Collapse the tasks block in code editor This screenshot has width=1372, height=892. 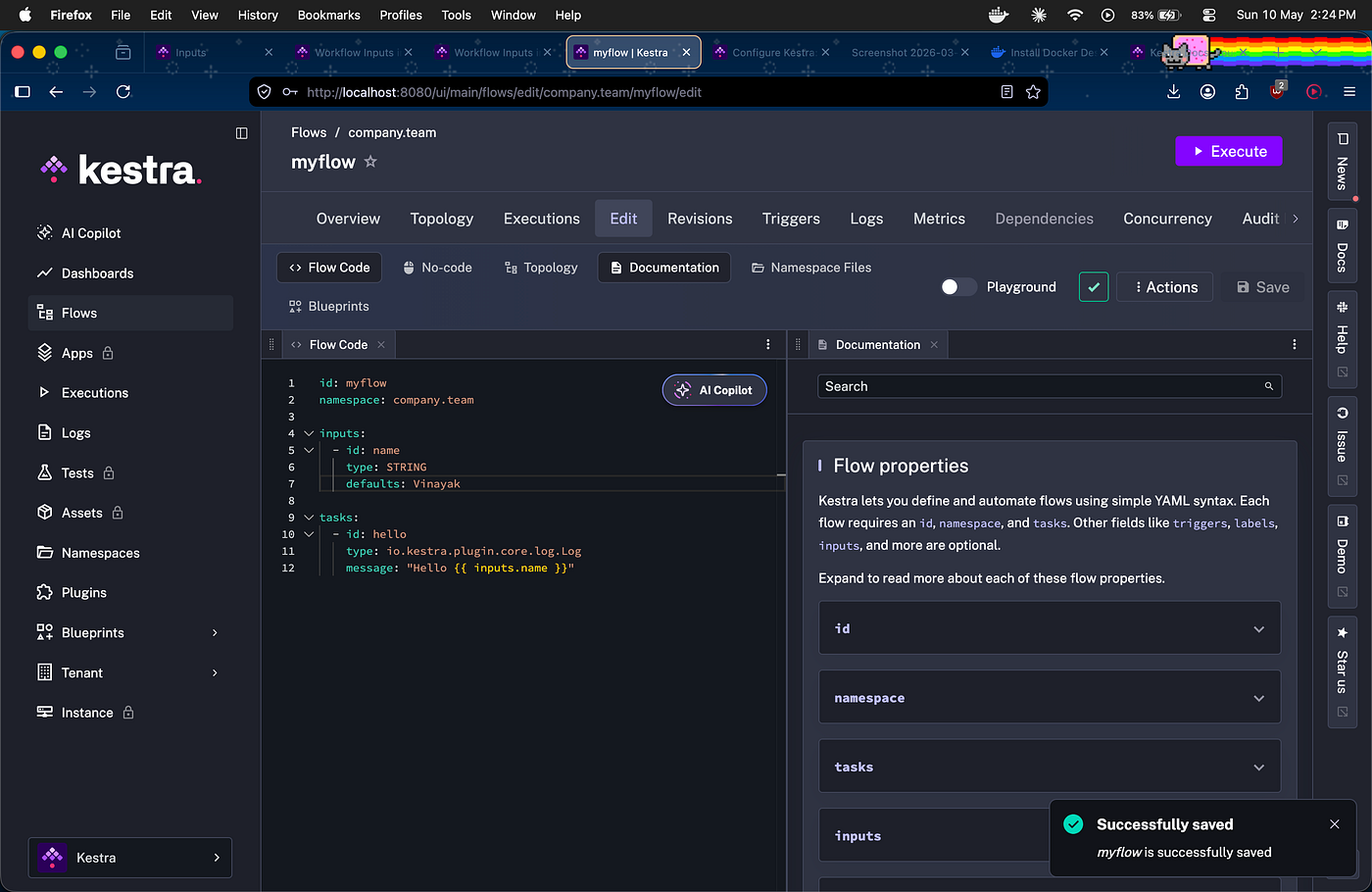click(x=309, y=518)
